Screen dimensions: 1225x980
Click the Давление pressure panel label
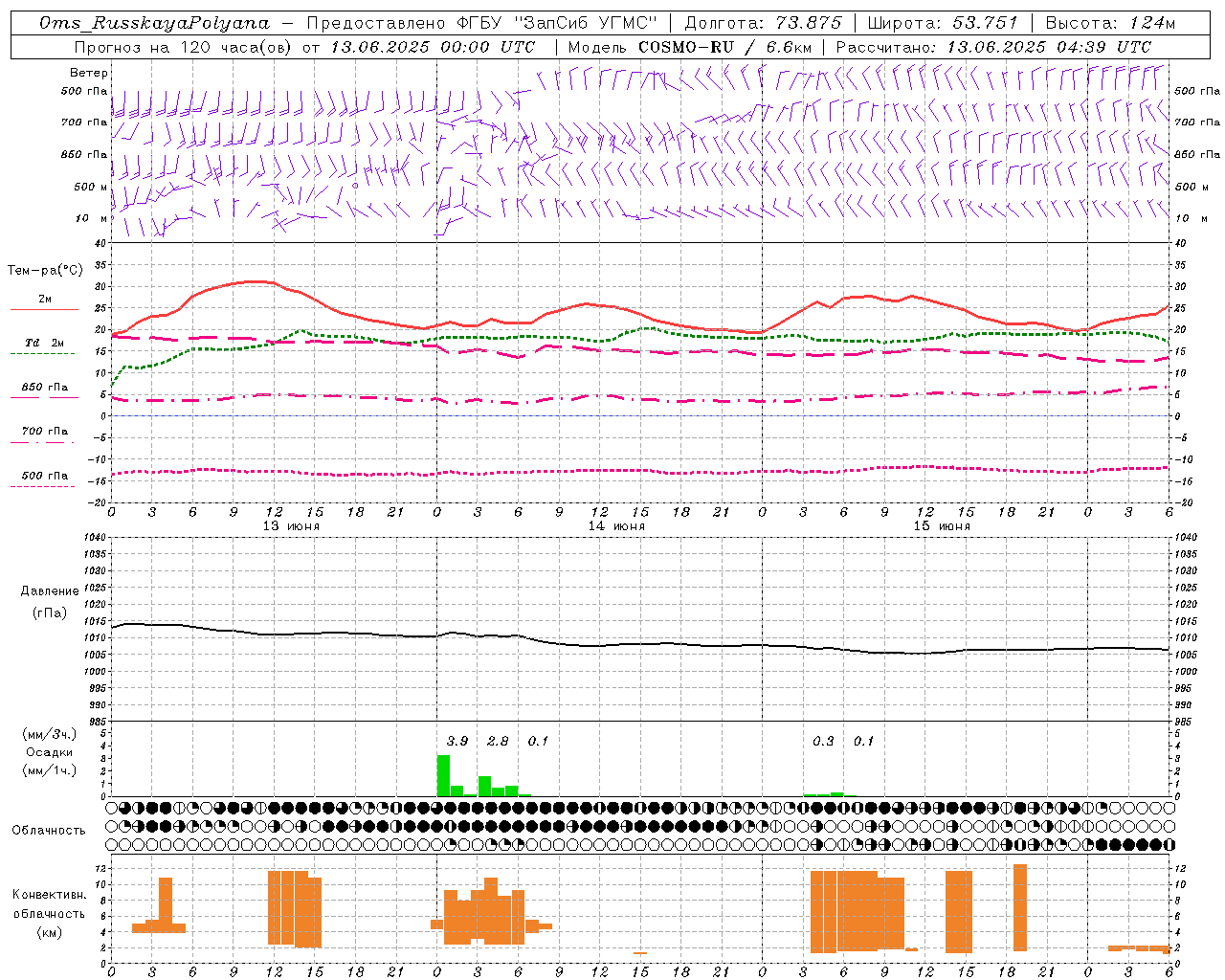click(50, 591)
